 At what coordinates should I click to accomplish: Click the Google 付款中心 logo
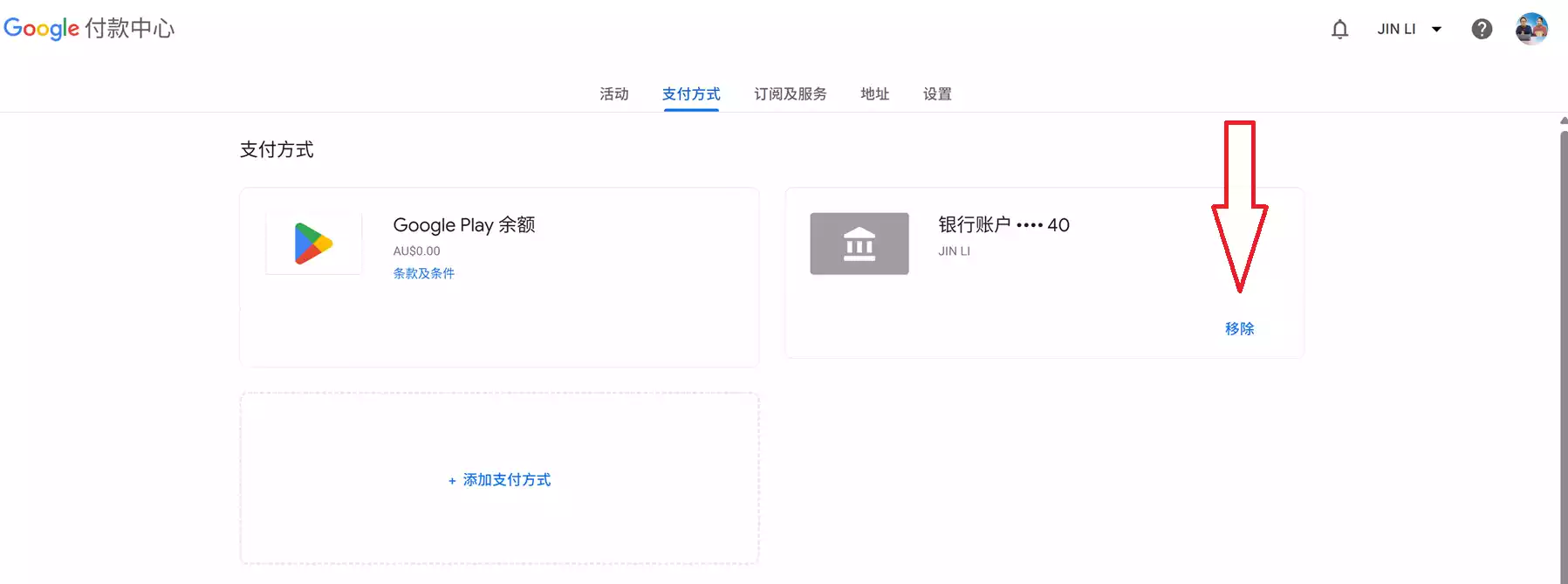[89, 28]
